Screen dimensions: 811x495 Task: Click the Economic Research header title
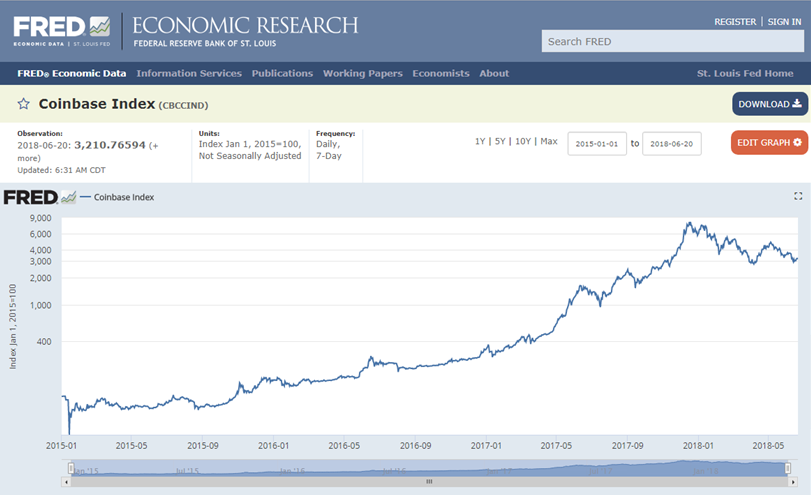[245, 25]
